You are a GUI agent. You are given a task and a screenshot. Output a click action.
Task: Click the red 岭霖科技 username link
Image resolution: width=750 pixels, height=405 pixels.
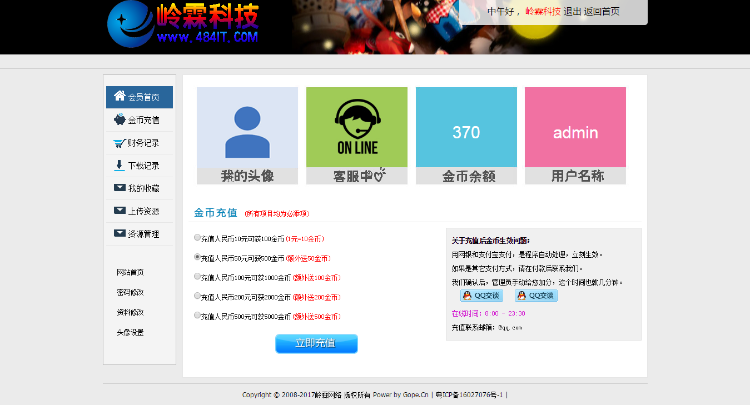point(543,11)
